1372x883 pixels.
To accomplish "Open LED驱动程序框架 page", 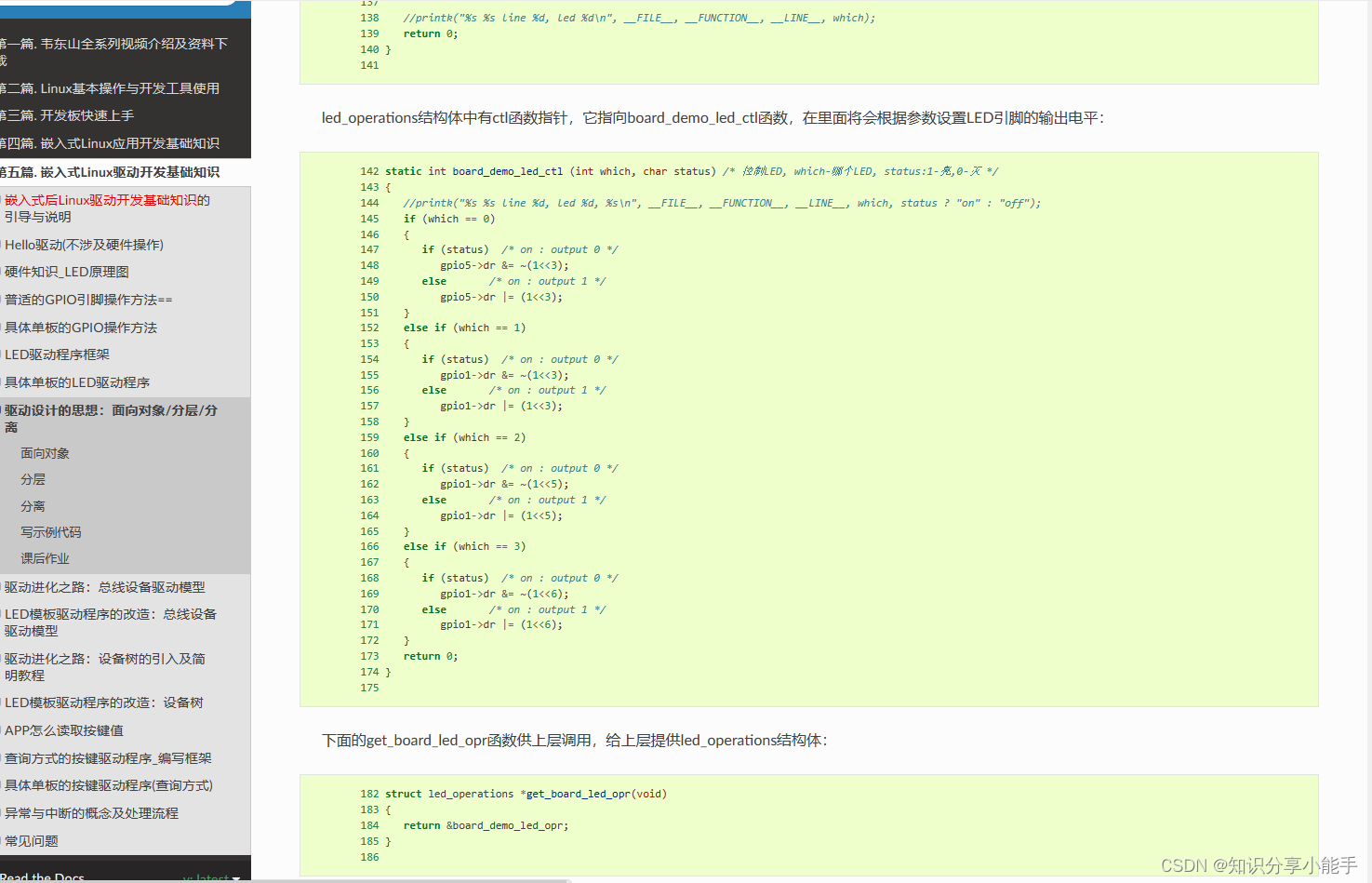I will point(57,355).
